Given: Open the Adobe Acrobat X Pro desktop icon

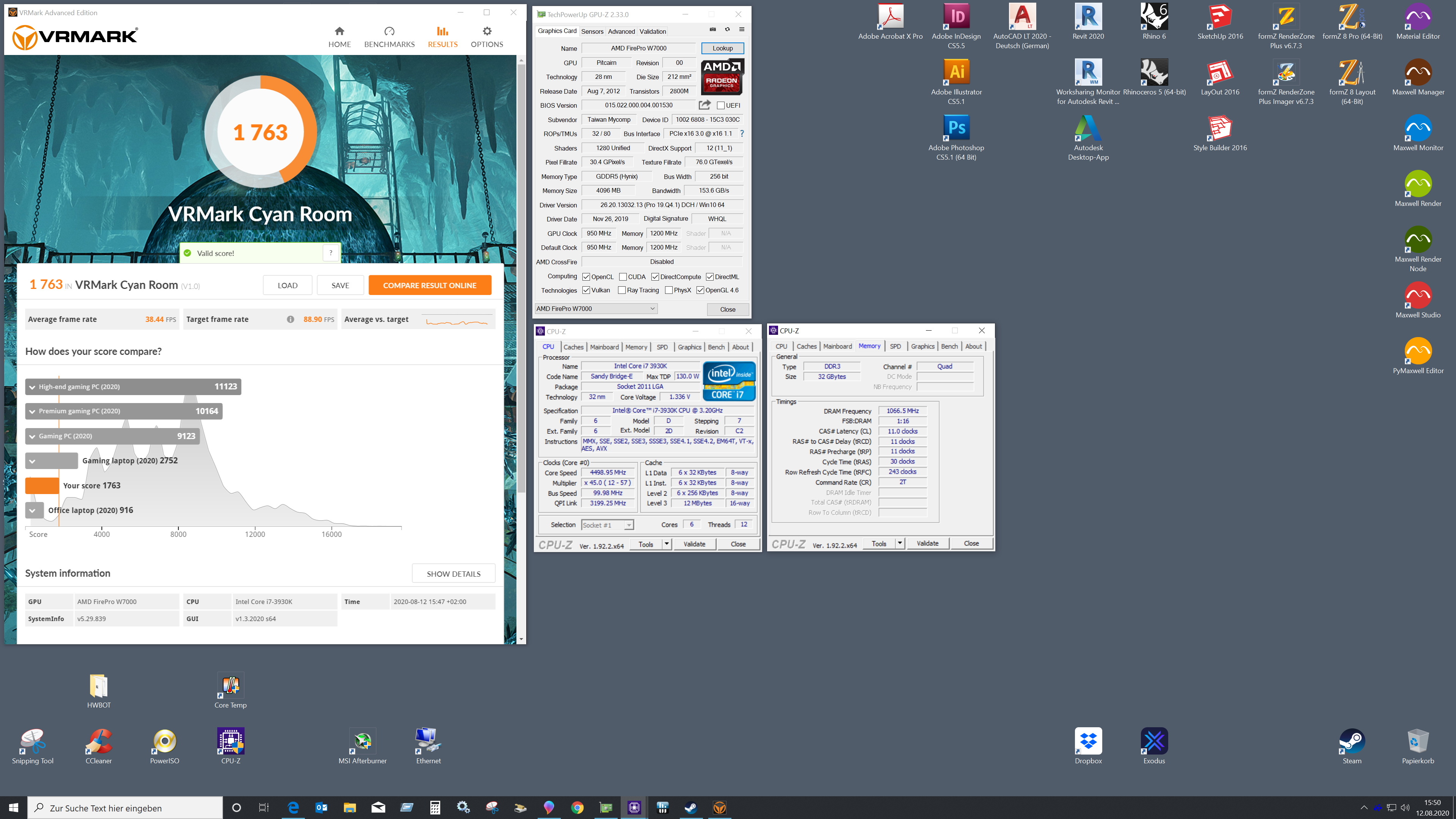Looking at the screenshot, I should pos(890,22).
